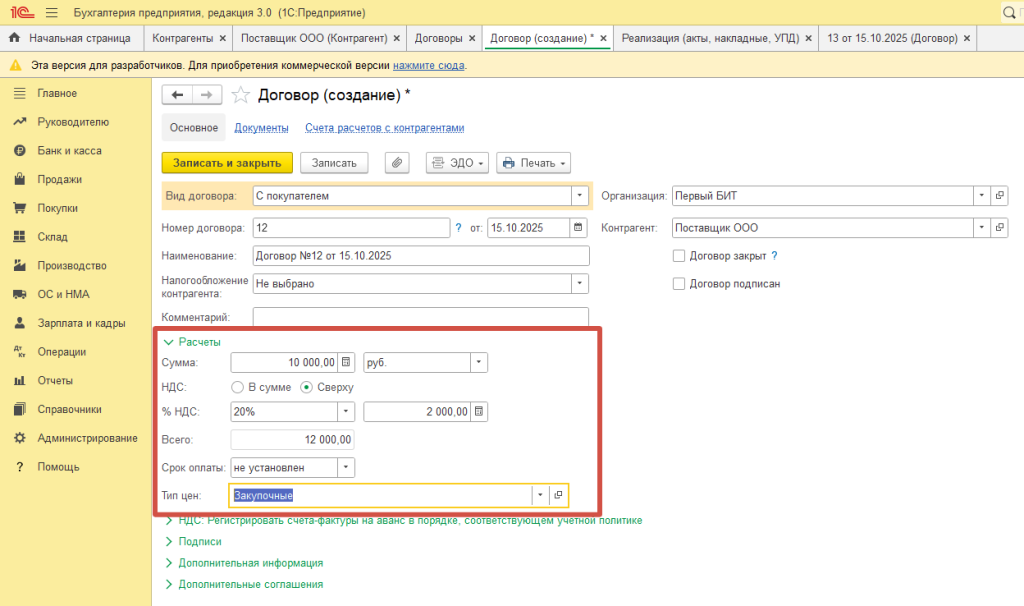Select the В сумме VAT radio option
The height and width of the screenshot is (606, 1024).
pyautogui.click(x=237, y=387)
